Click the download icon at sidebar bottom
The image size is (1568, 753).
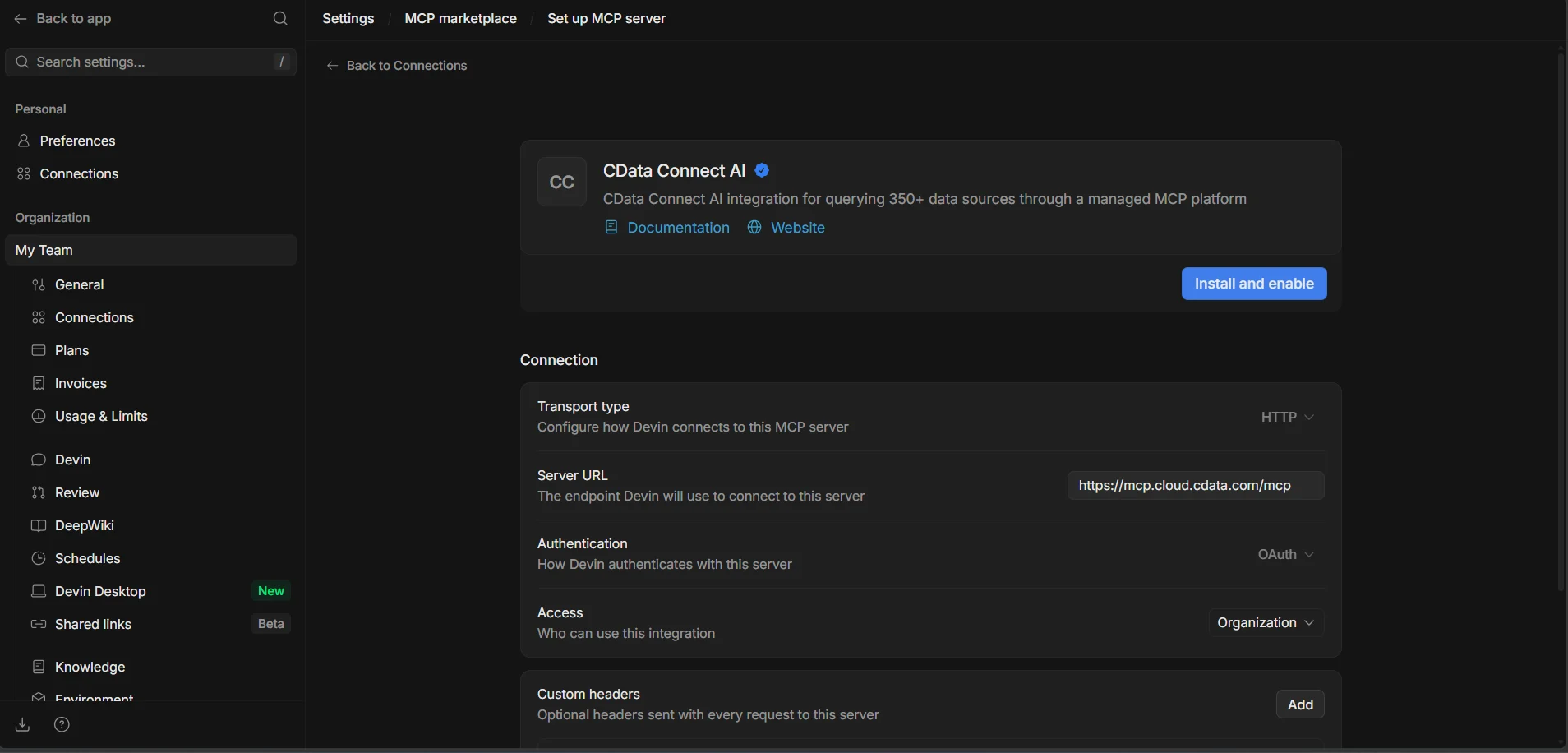(22, 724)
